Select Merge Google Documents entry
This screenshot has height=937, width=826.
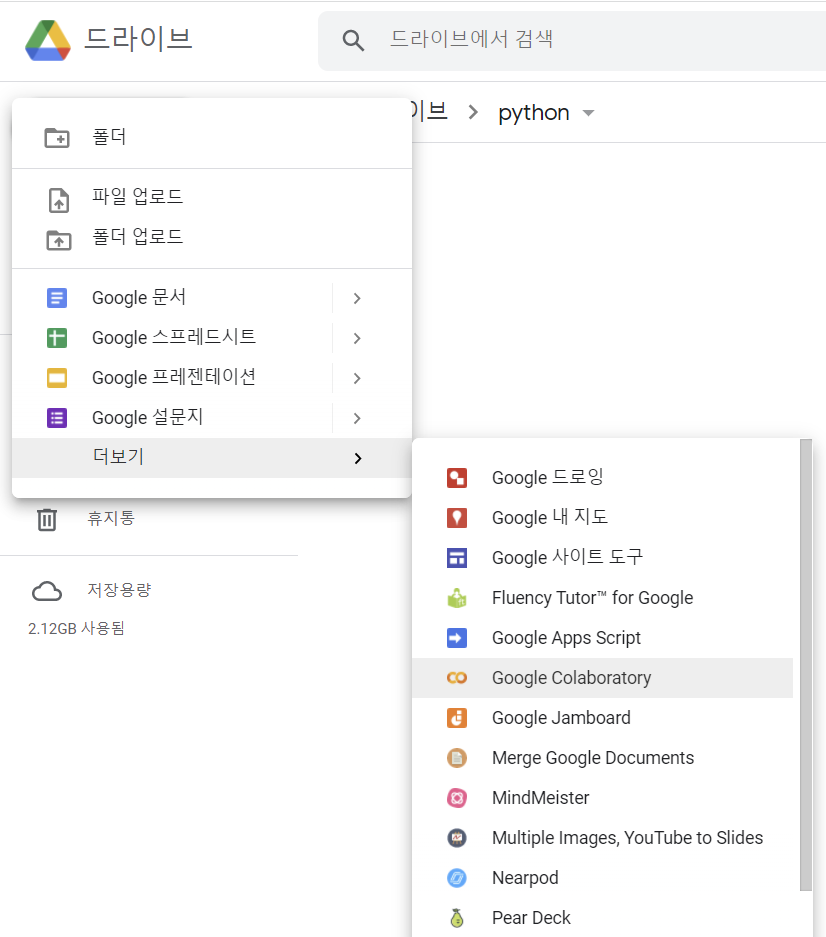[x=602, y=758]
